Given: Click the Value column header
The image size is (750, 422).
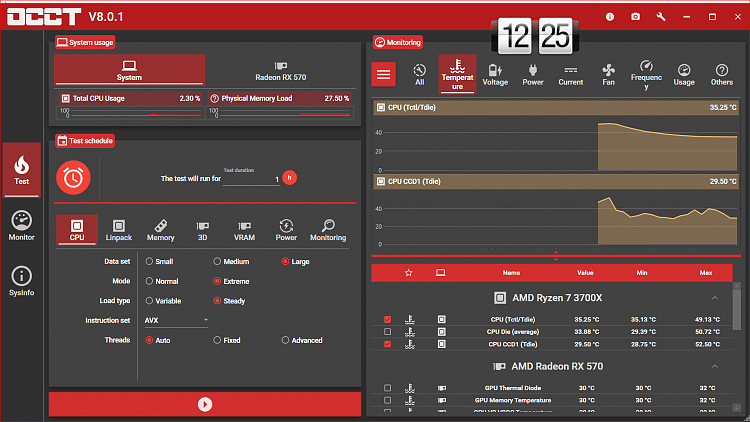Looking at the screenshot, I should [585, 273].
